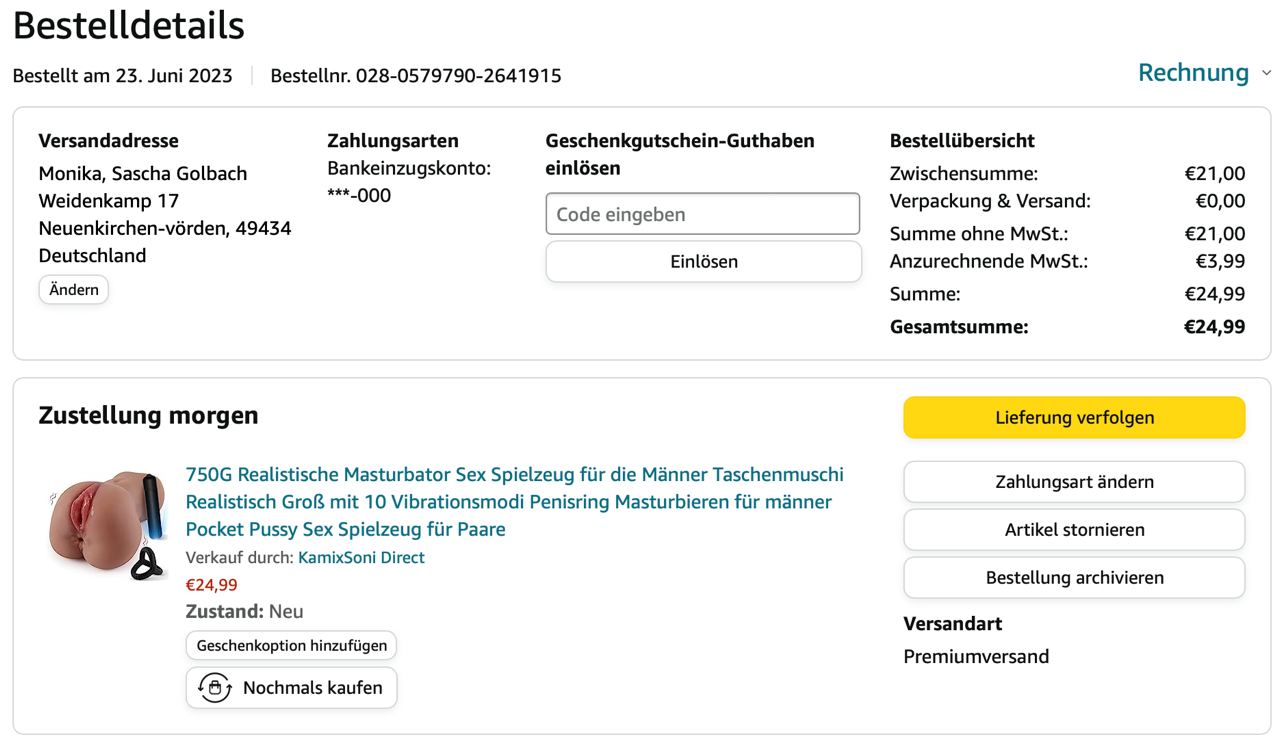The image size is (1280, 746).
Task: Open the 750G product title link
Action: pyautogui.click(x=514, y=501)
